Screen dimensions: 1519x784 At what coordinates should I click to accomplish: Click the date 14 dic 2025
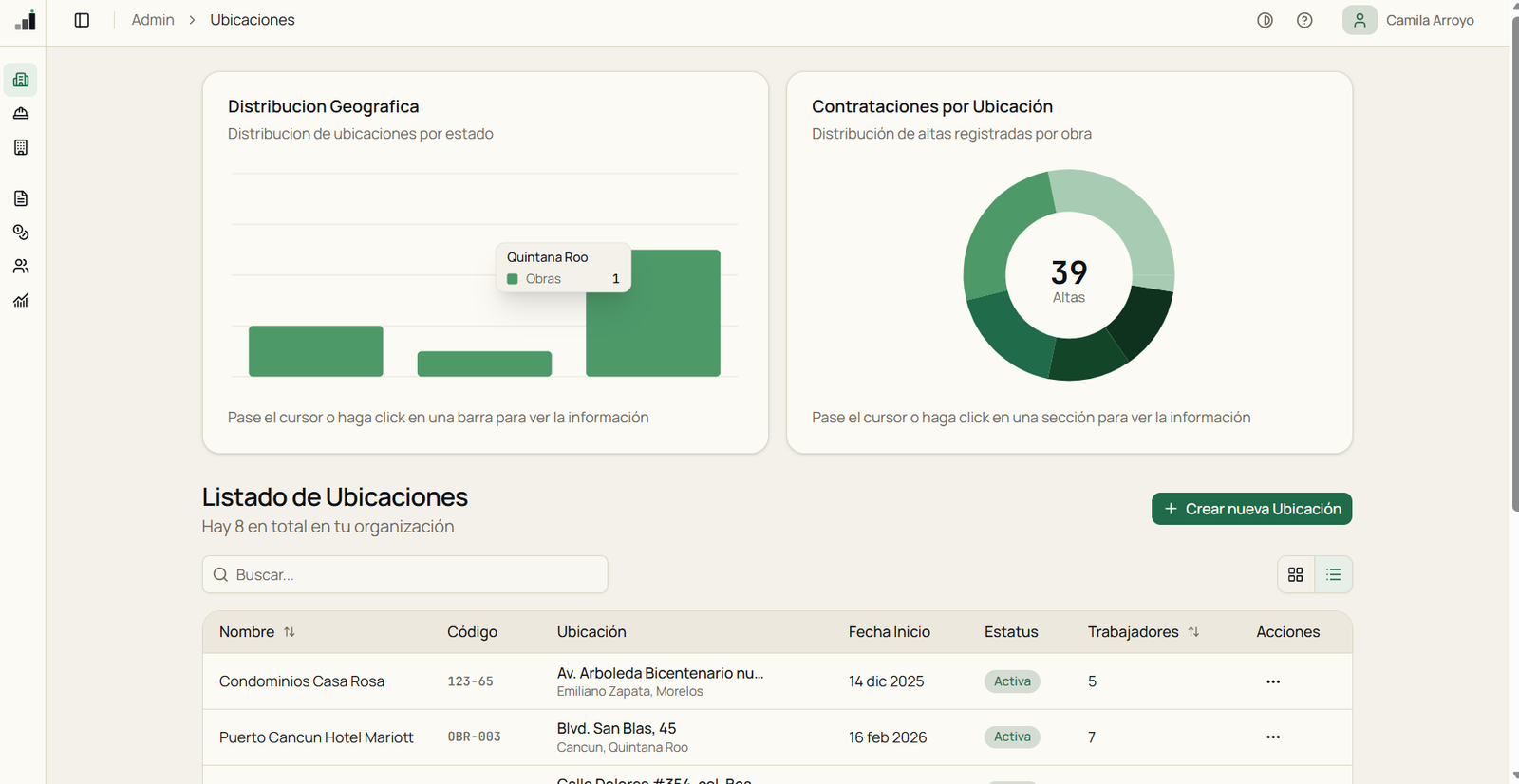pos(886,681)
